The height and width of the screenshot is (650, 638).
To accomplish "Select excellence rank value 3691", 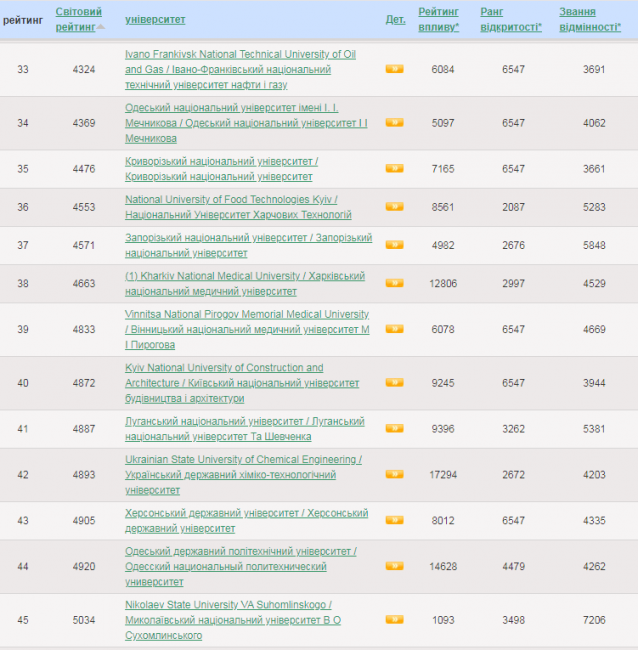I will click(x=594, y=69).
